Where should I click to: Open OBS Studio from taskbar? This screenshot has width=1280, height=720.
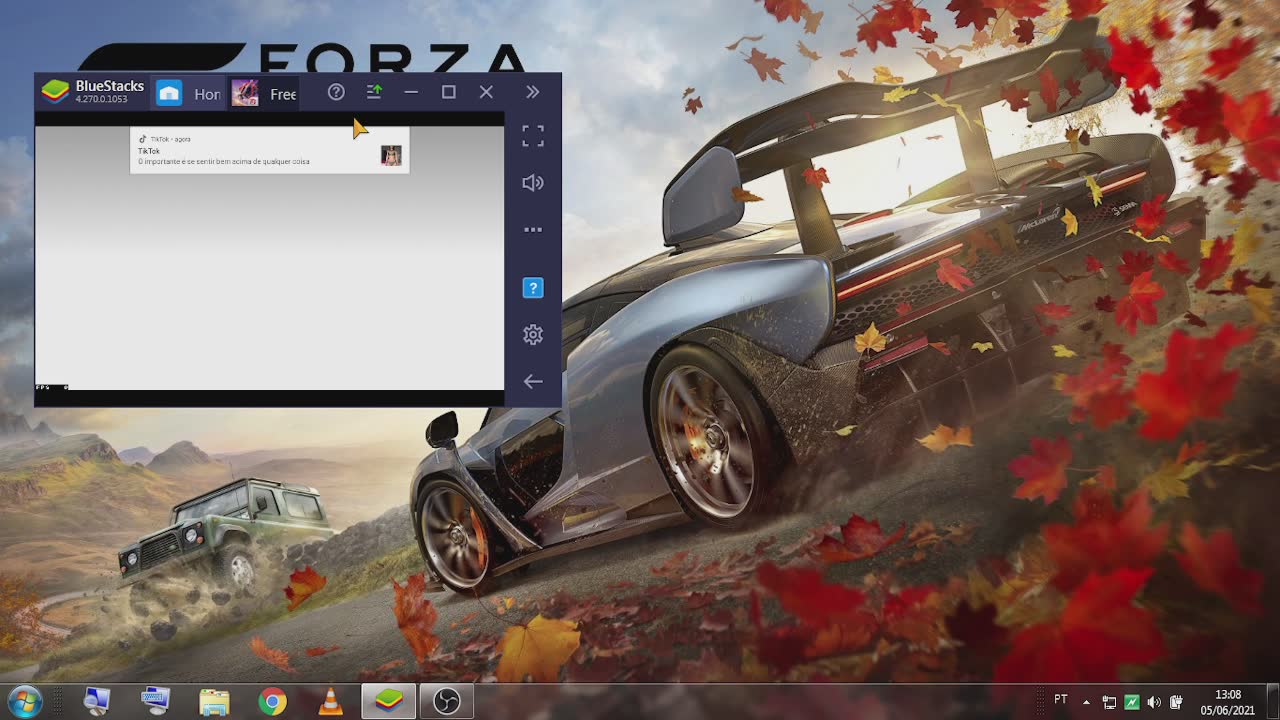pyautogui.click(x=446, y=702)
